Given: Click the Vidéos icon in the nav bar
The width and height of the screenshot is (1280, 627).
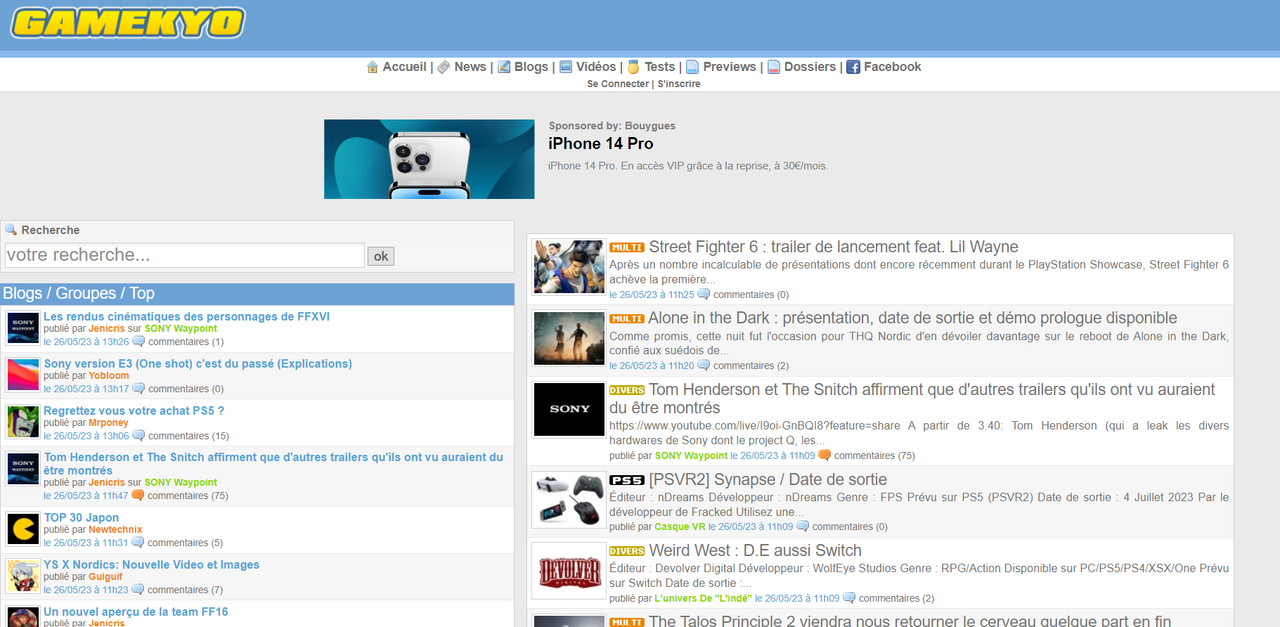Looking at the screenshot, I should pyautogui.click(x=566, y=67).
